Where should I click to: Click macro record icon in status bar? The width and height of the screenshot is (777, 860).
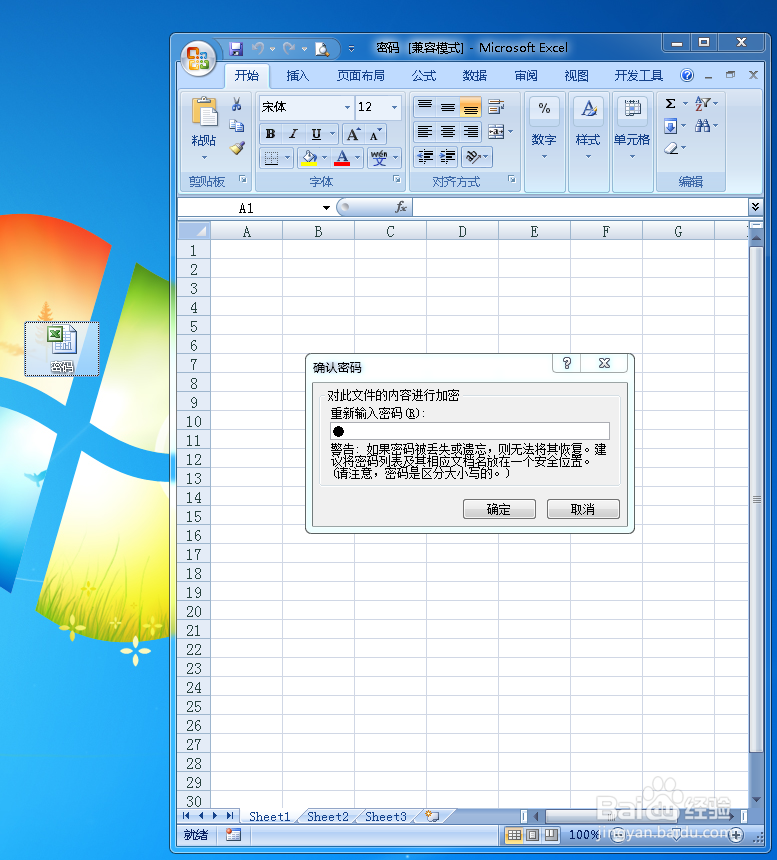coord(233,835)
